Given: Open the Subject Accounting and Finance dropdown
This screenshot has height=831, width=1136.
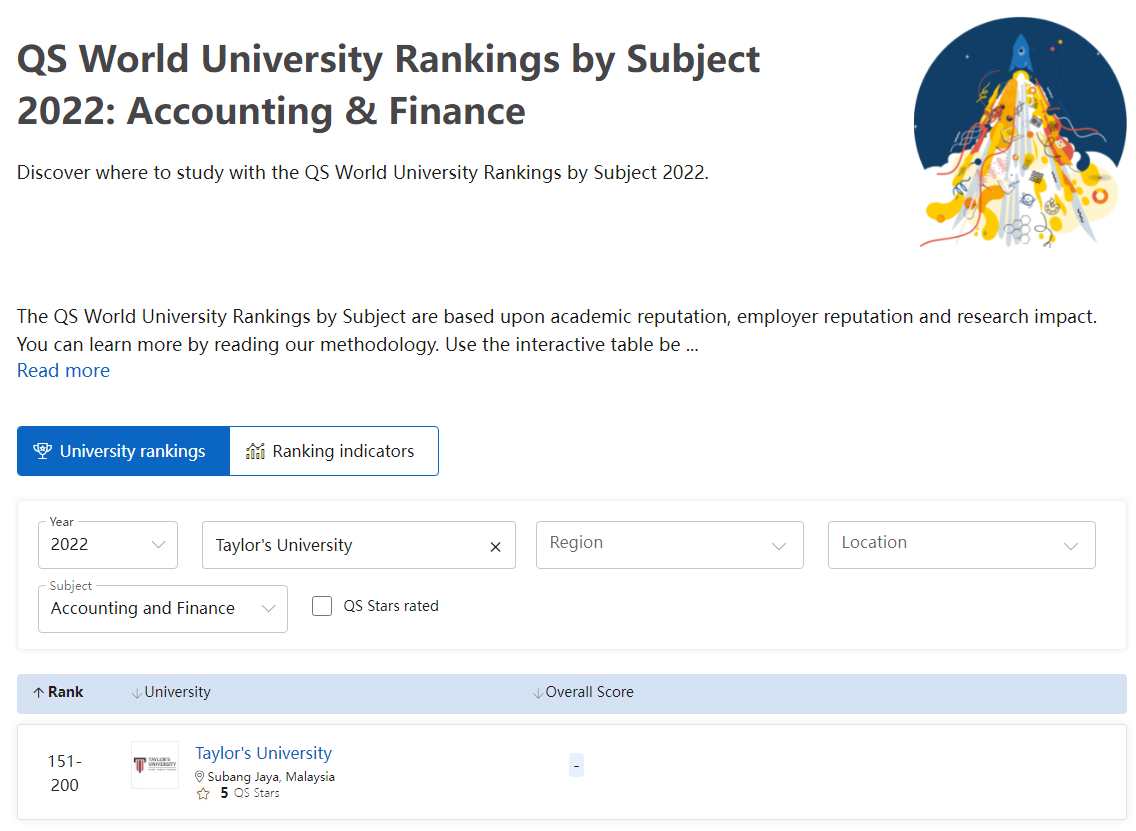Looking at the screenshot, I should tap(163, 609).
